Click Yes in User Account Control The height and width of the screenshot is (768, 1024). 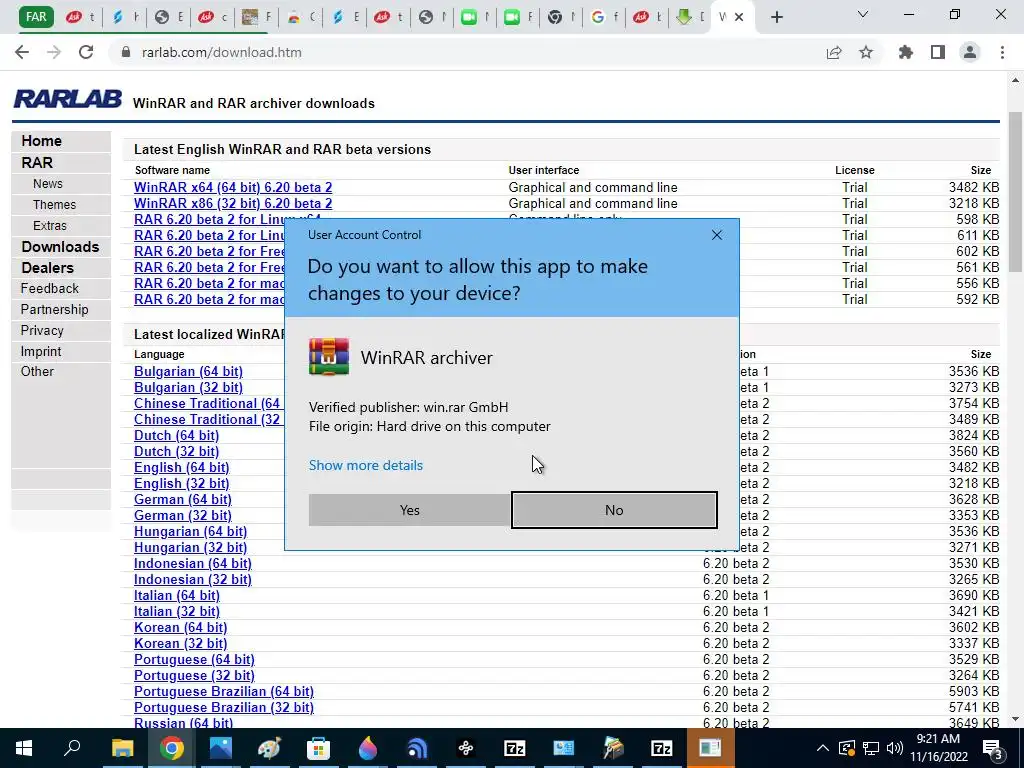[409, 510]
